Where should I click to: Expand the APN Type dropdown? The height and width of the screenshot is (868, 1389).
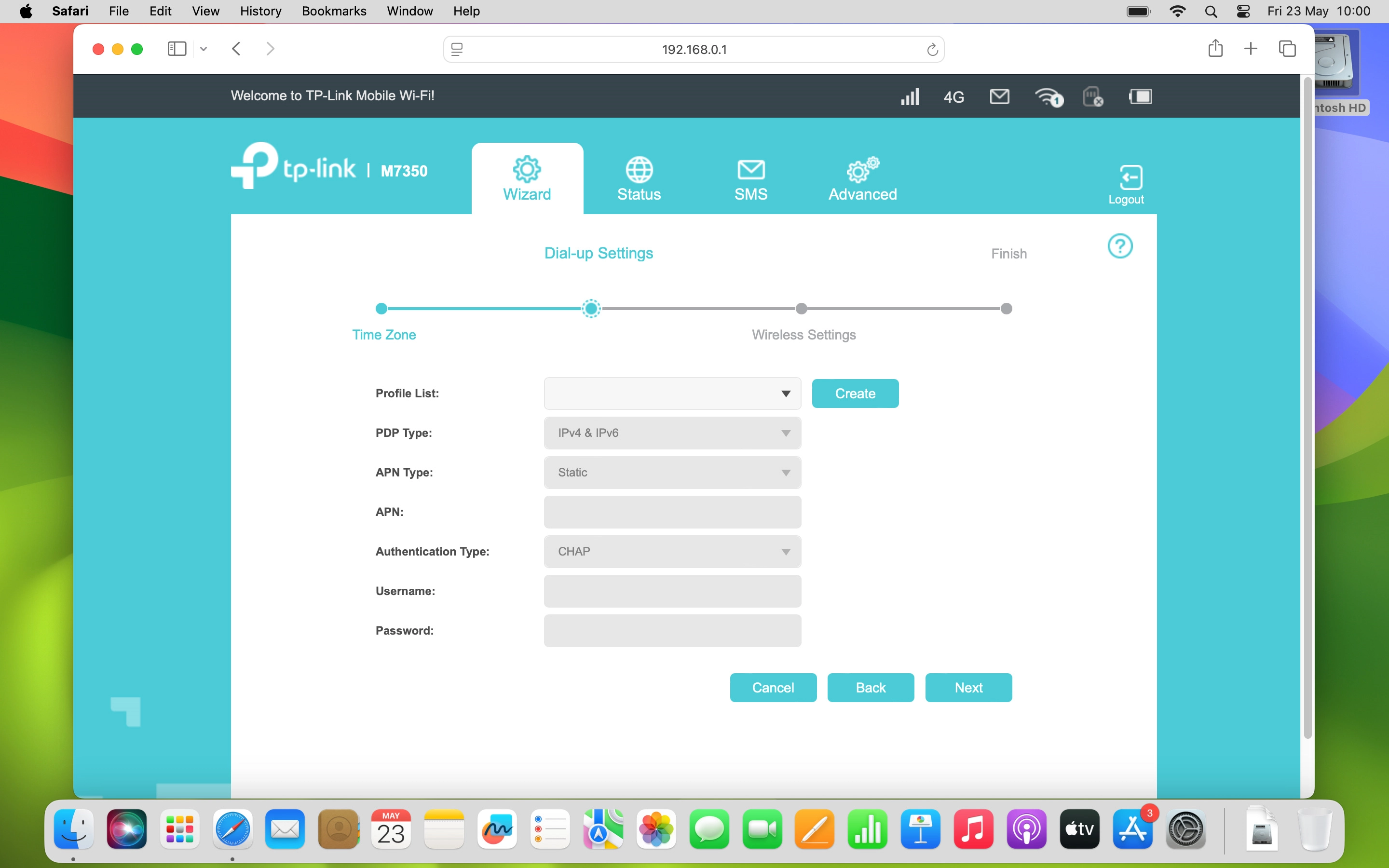click(671, 473)
